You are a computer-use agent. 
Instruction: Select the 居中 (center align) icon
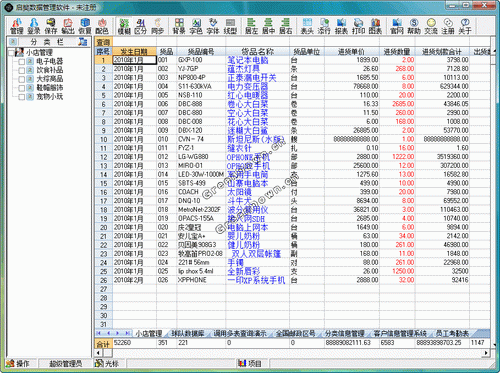click(x=268, y=26)
